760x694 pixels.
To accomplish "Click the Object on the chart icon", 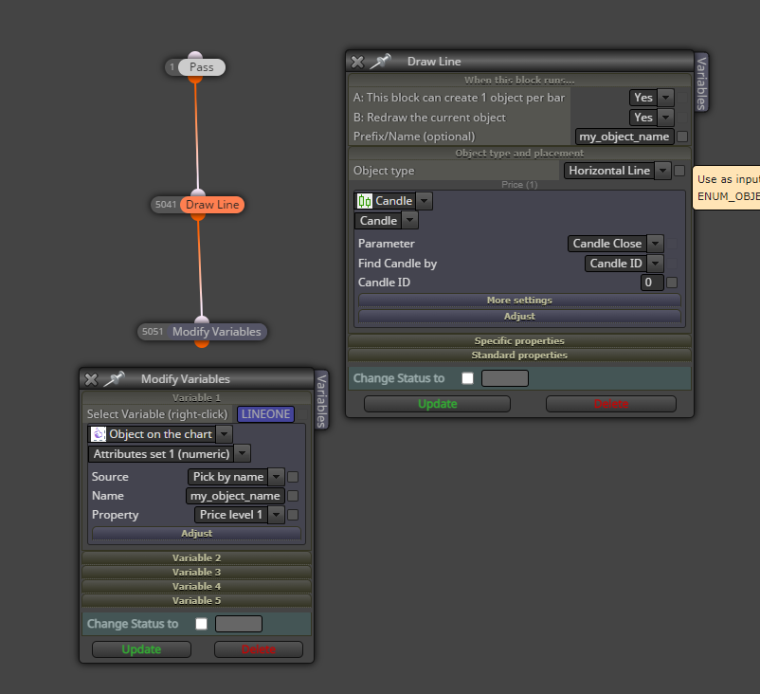I will pos(98,434).
